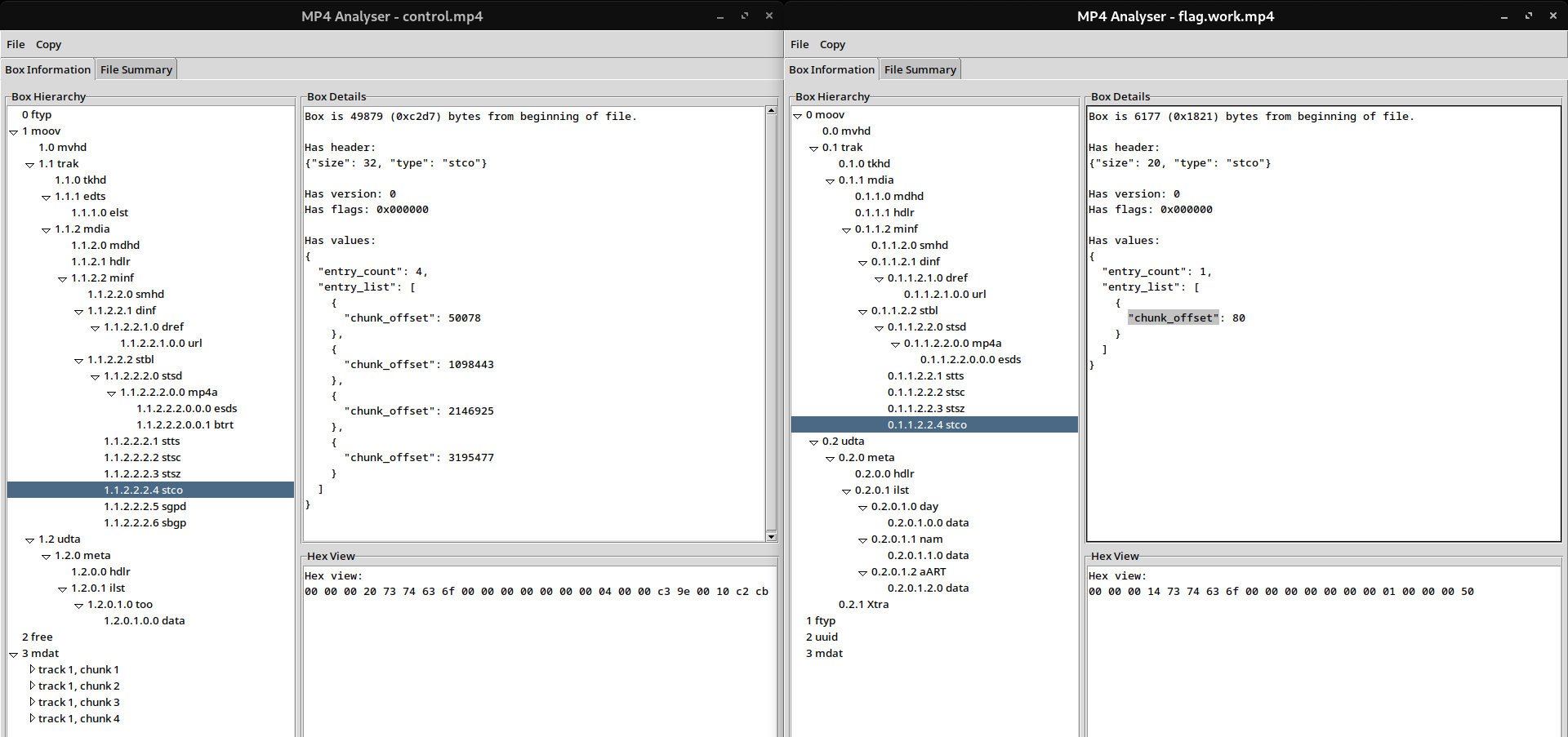
Task: Select the "2 free" box in the hierarchy
Action: point(37,637)
